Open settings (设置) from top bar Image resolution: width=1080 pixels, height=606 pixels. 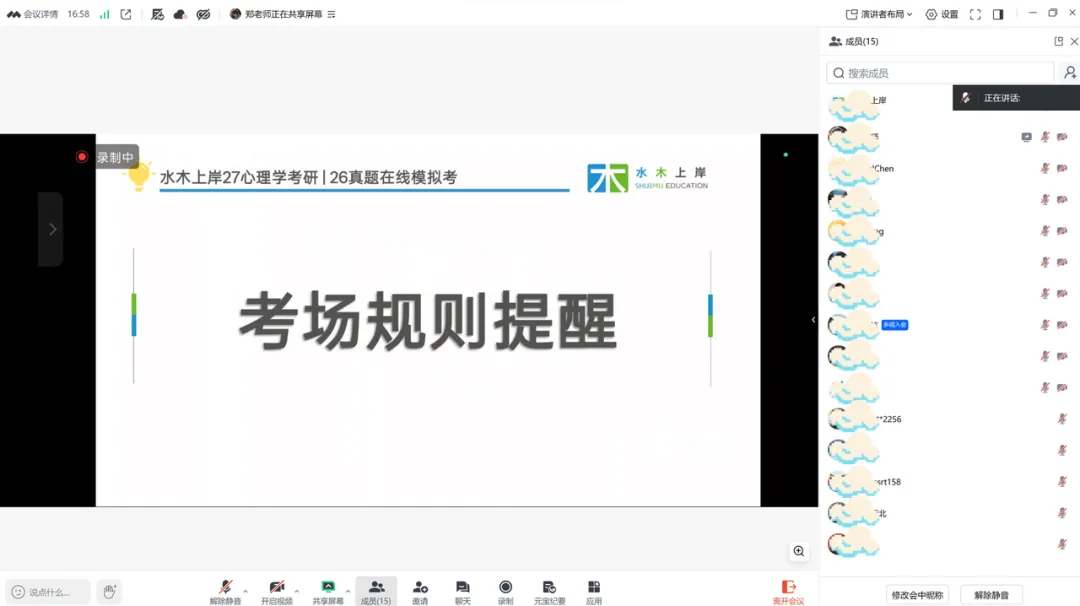click(942, 14)
